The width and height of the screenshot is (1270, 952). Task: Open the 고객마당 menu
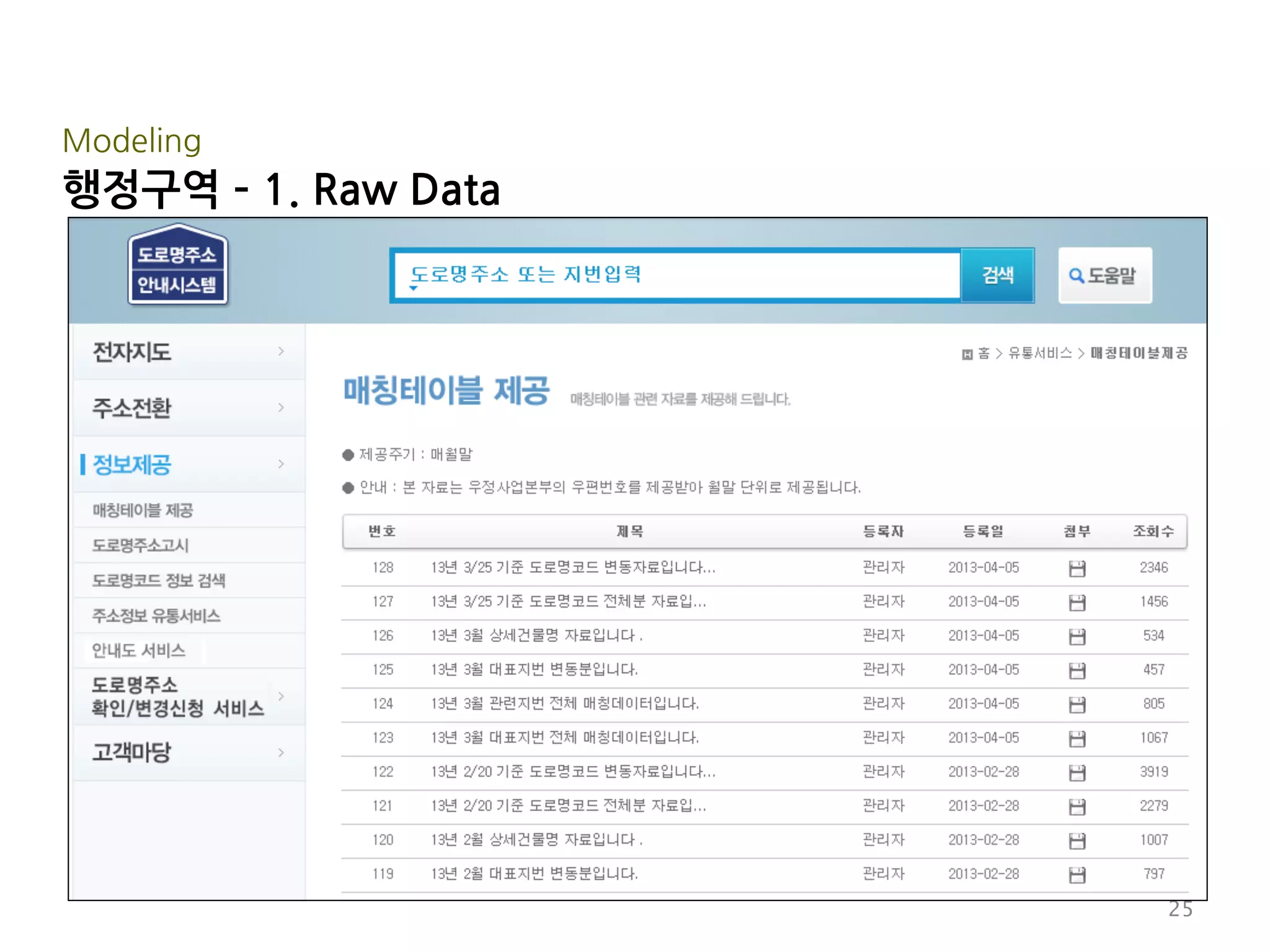(x=189, y=753)
